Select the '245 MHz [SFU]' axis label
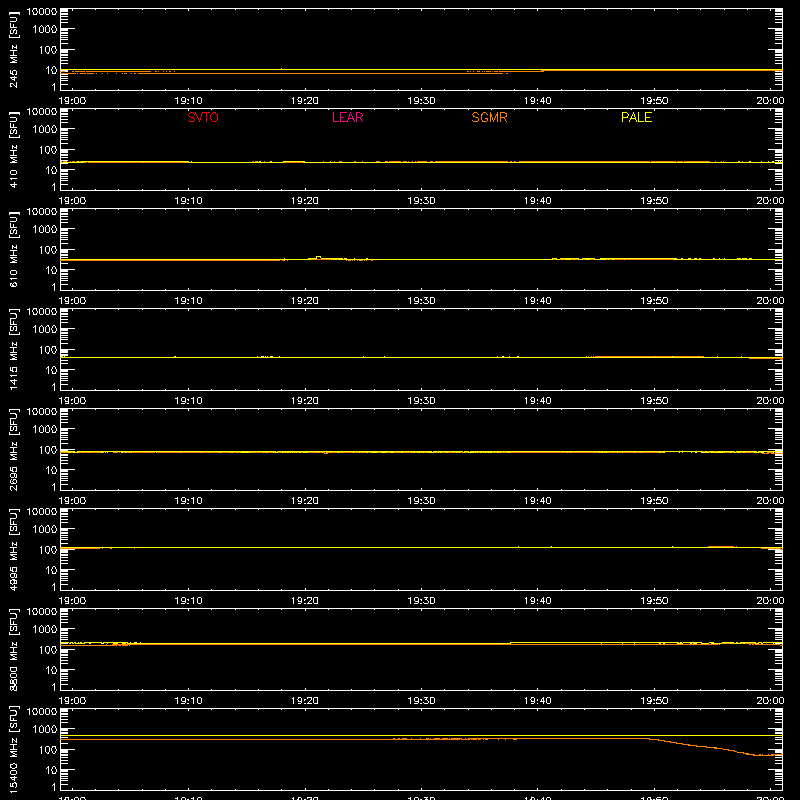Viewport: 800px width, 800px height. [x=13, y=49]
